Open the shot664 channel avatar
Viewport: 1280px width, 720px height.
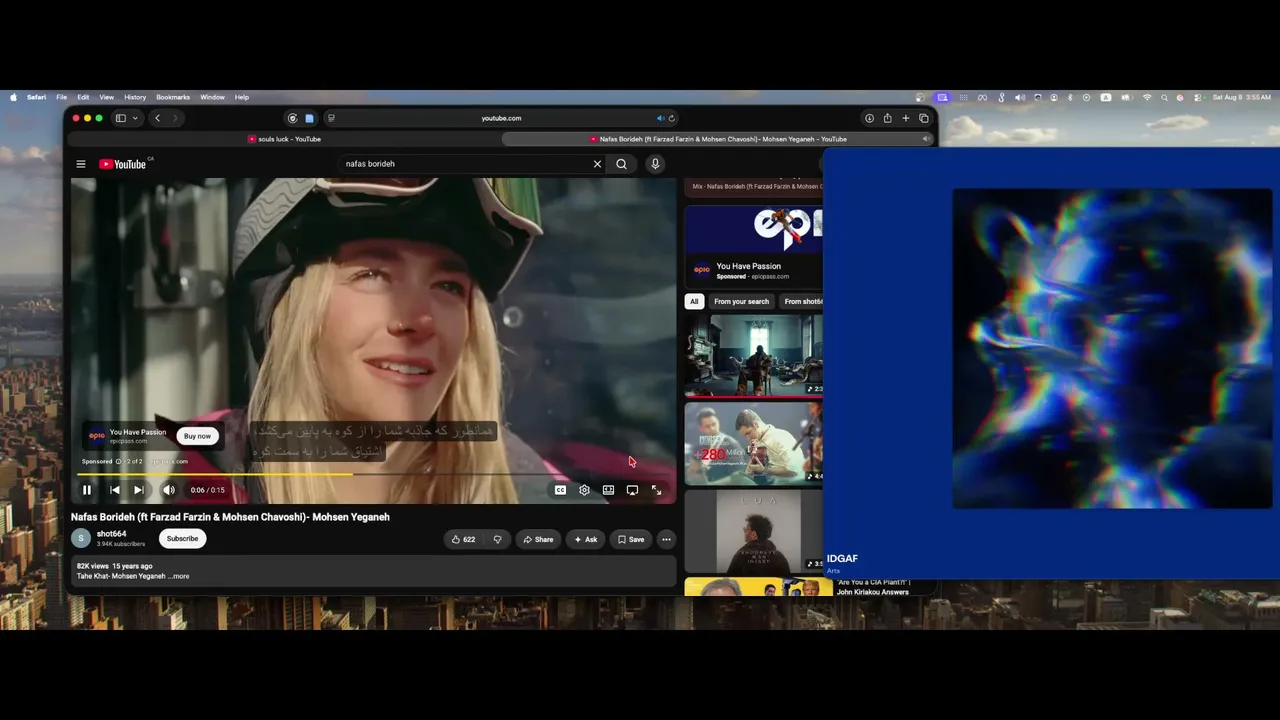click(81, 538)
